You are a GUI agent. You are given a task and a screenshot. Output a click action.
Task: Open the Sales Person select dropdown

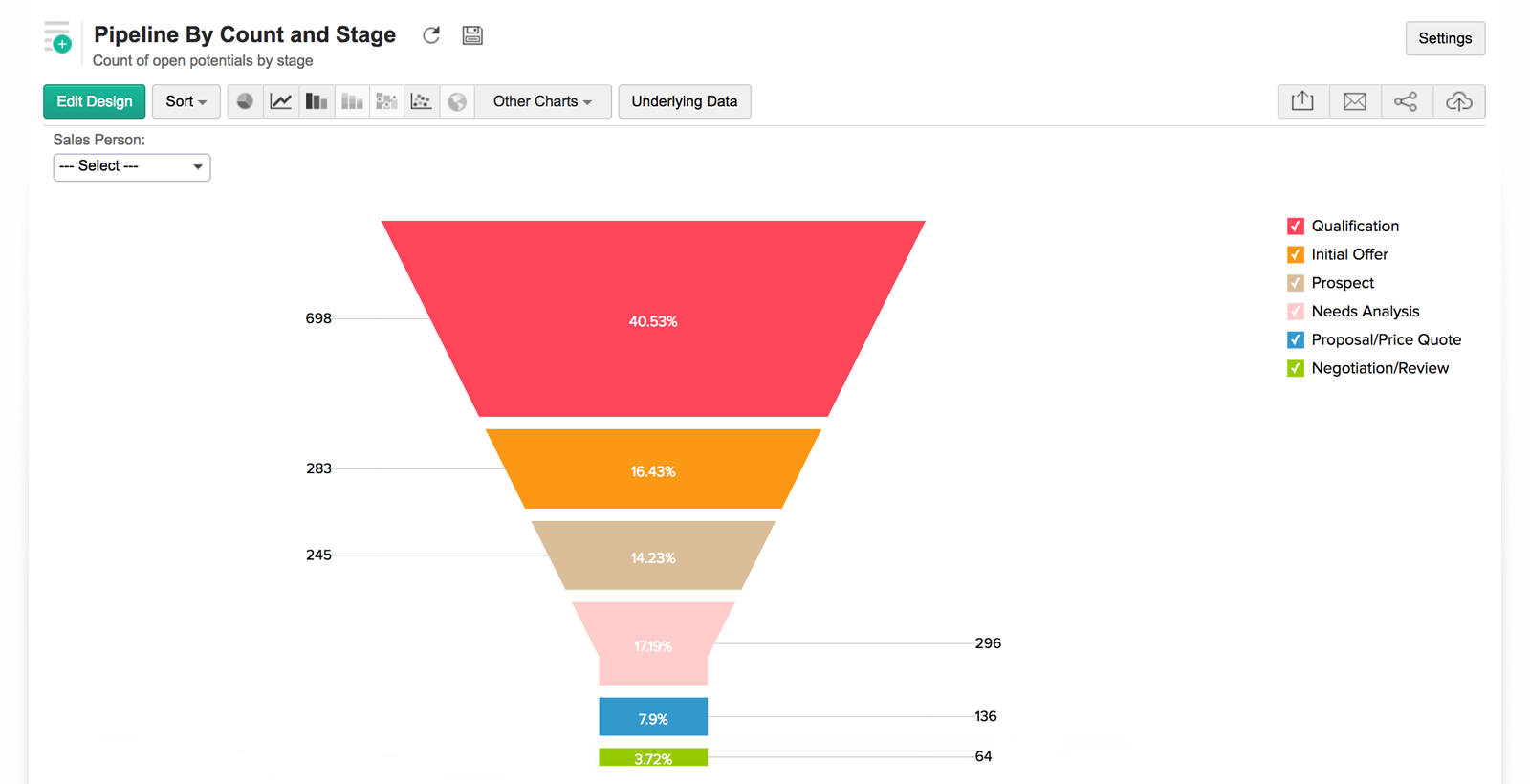[132, 167]
